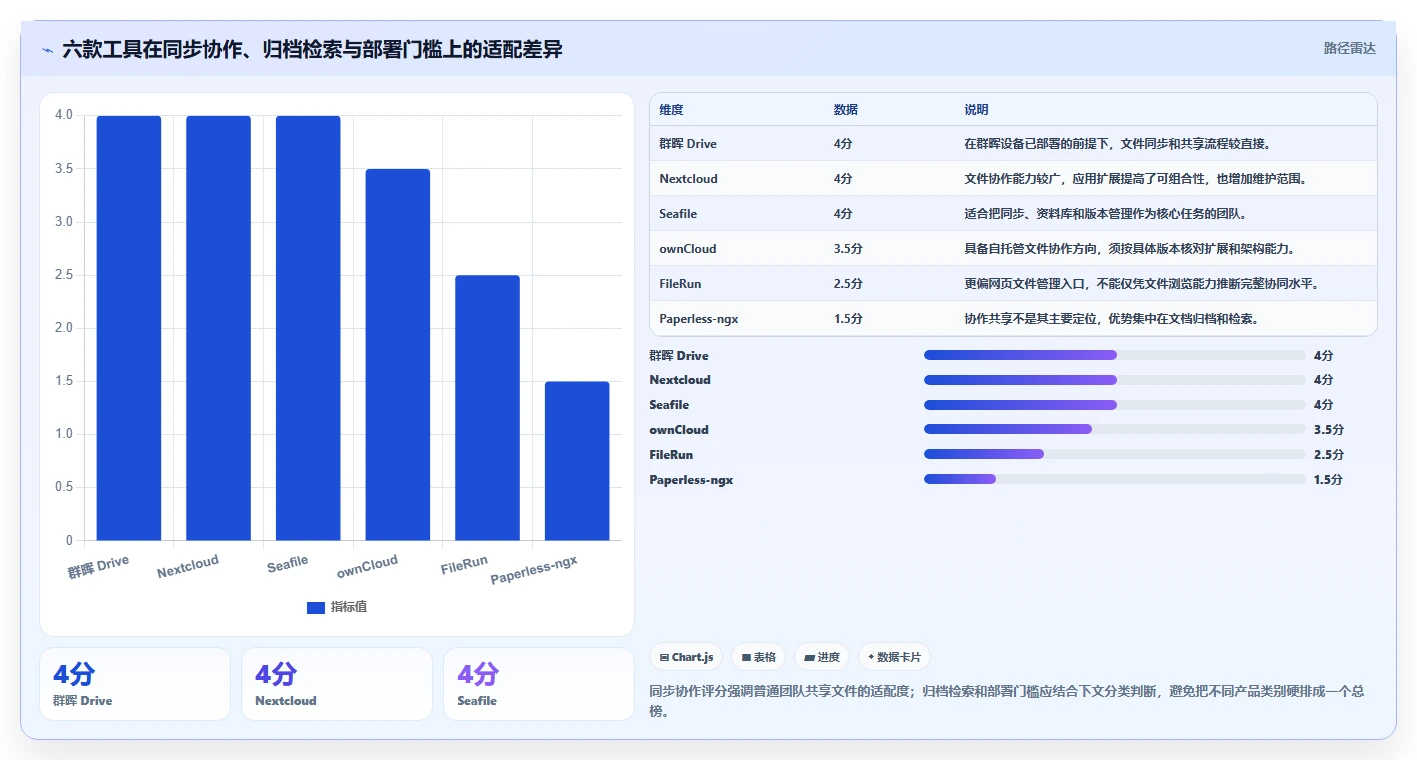Click the 群晖 Drive progress bar
Image resolution: width=1417 pixels, height=760 pixels.
tap(1115, 355)
